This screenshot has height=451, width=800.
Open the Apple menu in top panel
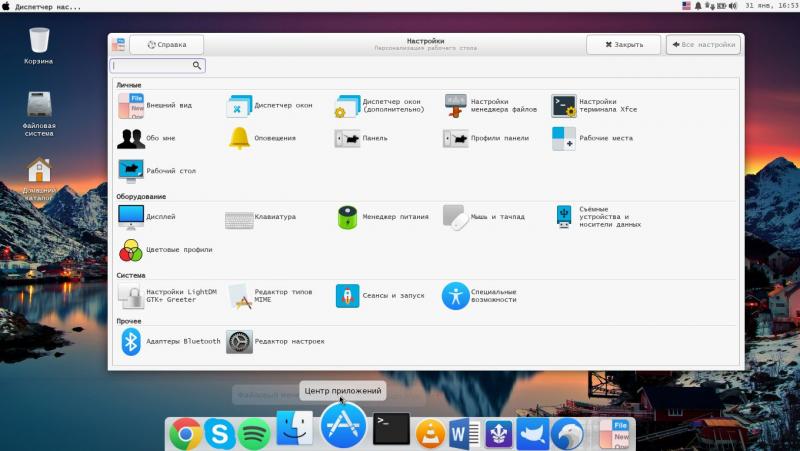[x=6, y=6]
